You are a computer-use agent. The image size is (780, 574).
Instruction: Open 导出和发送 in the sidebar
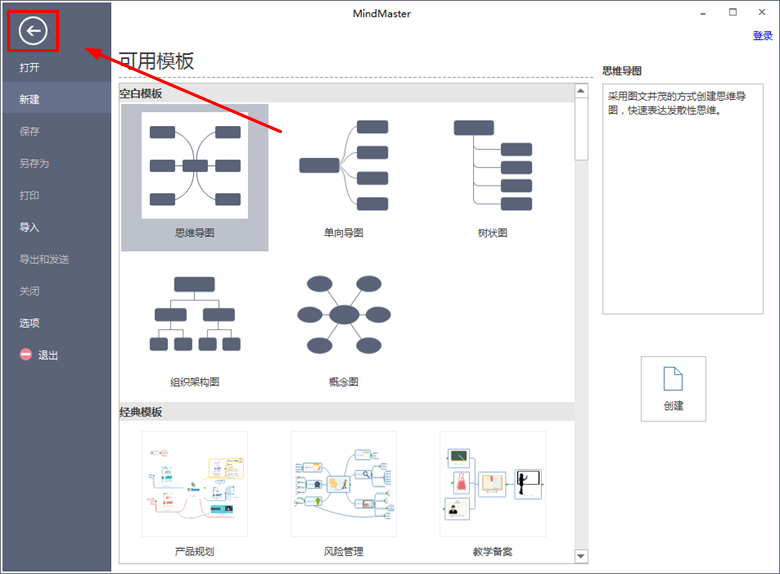coord(44,259)
